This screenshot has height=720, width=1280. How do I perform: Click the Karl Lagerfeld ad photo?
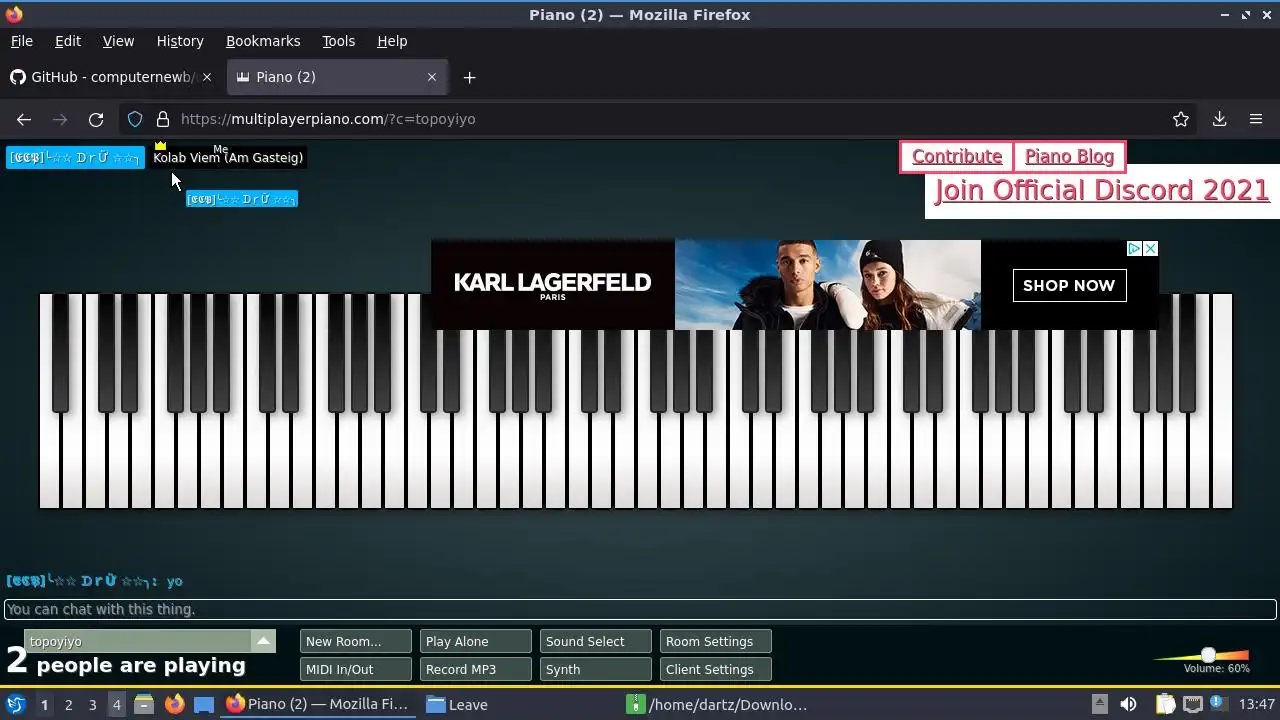828,285
